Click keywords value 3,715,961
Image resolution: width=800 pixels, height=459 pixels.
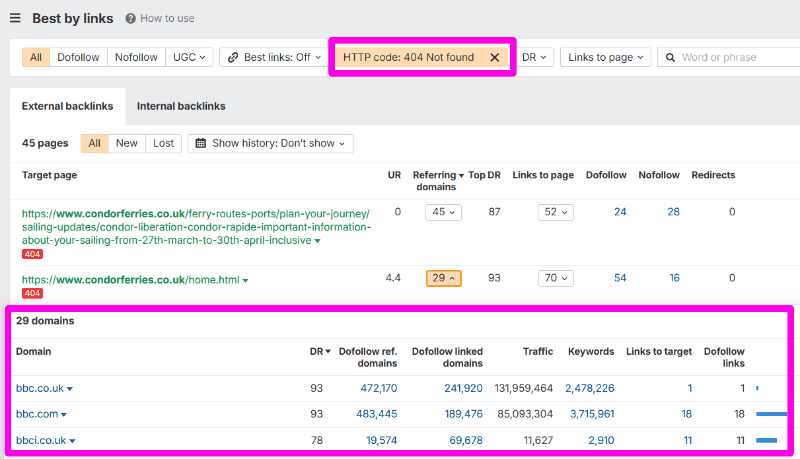coord(592,414)
